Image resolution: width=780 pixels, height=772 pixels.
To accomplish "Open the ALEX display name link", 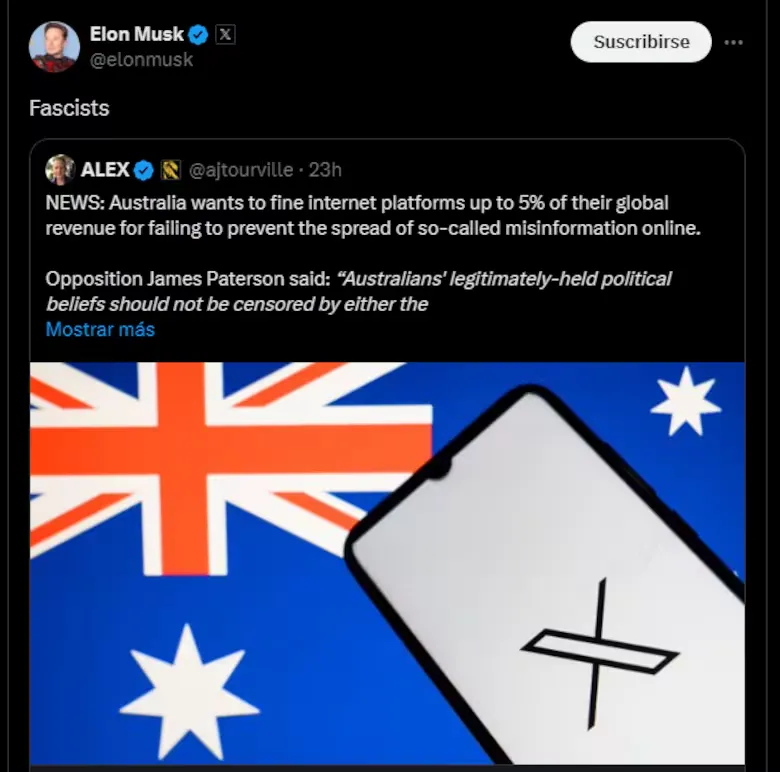I will point(105,170).
